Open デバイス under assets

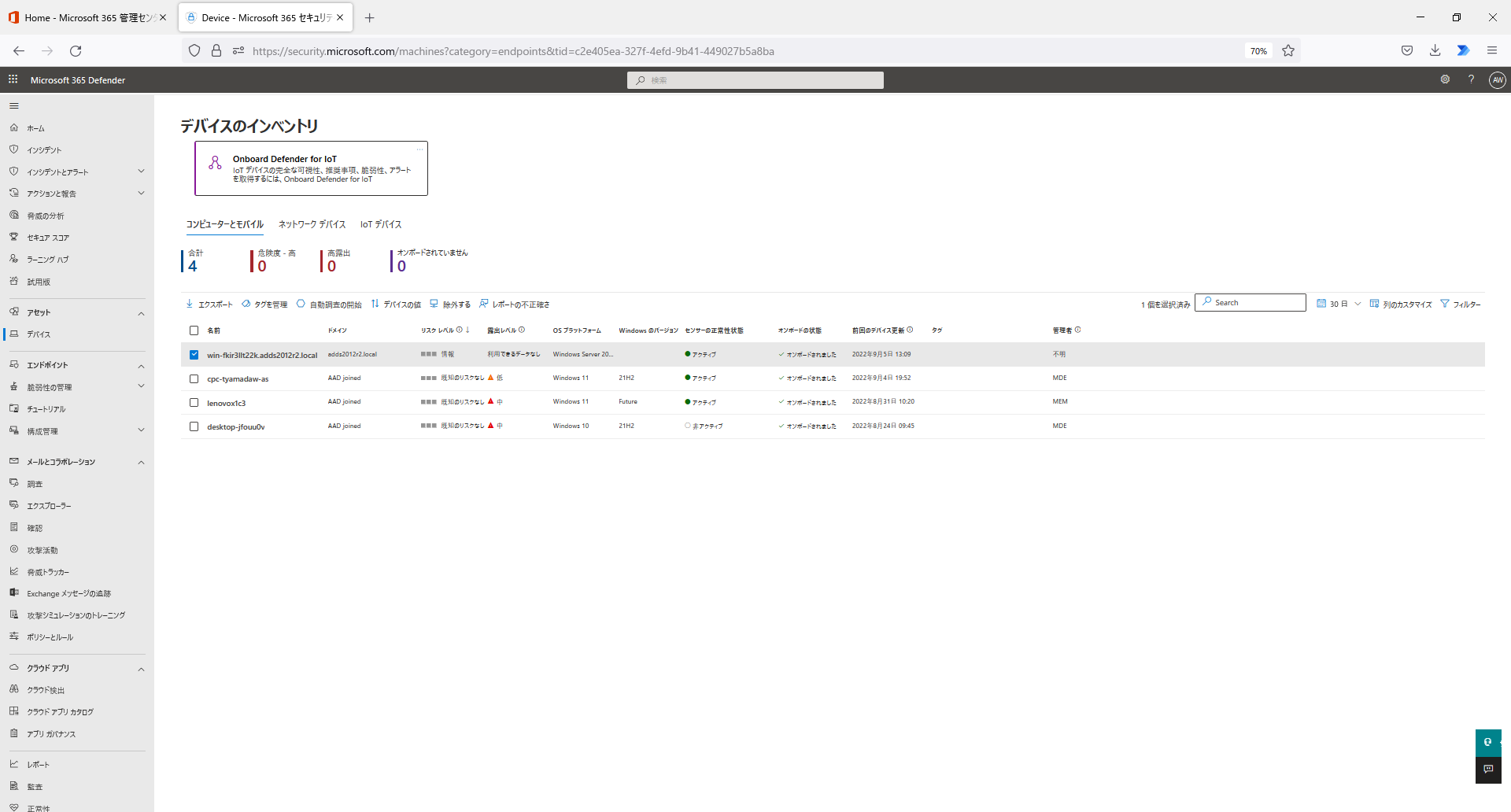coord(39,334)
